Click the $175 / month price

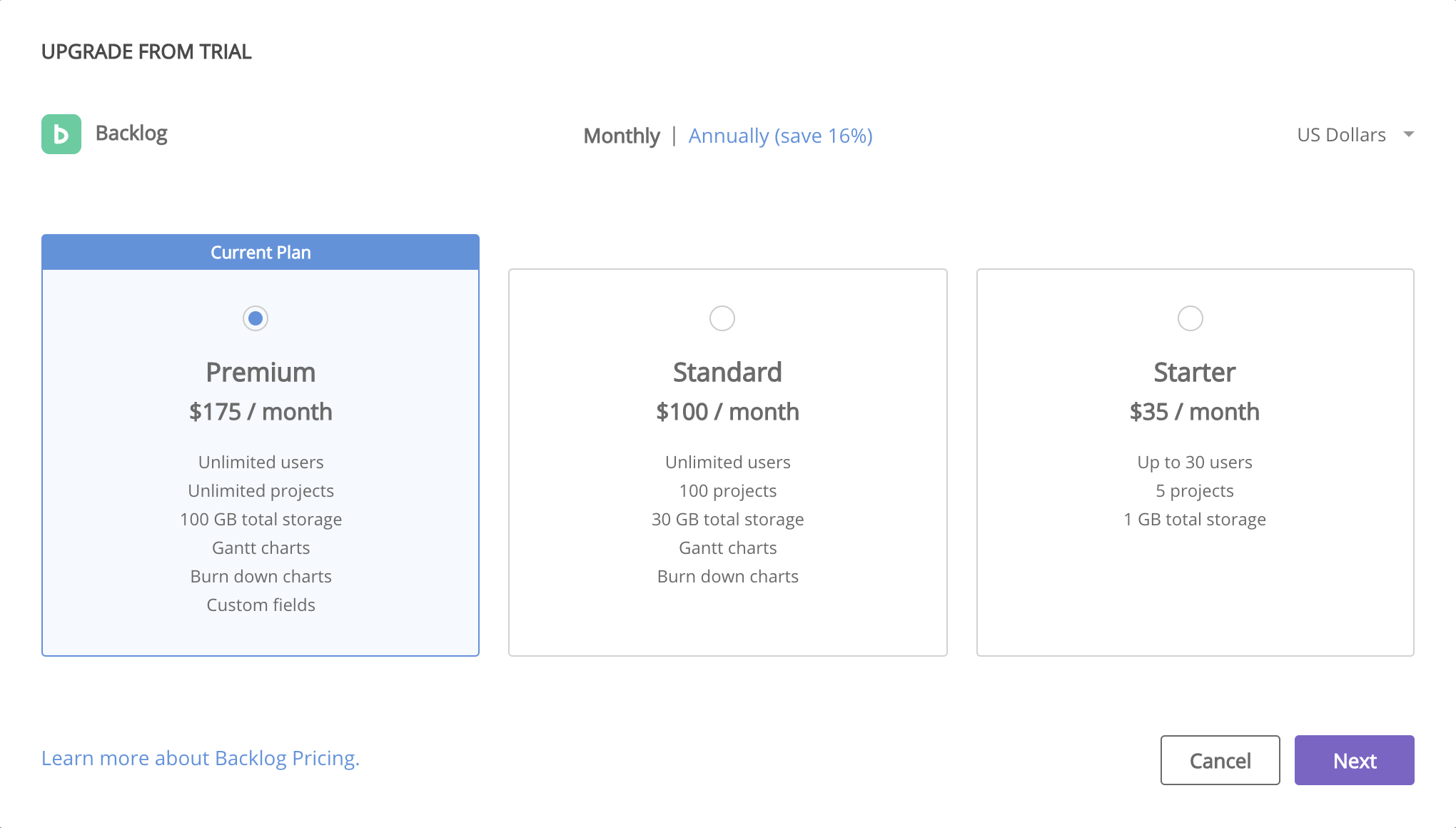click(261, 412)
